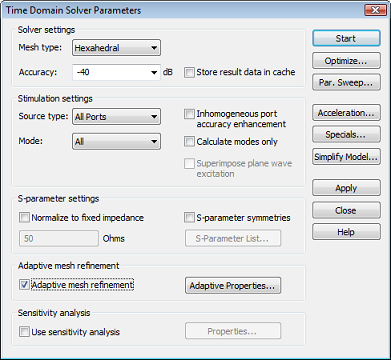The height and width of the screenshot is (360, 391).
Task: Enable Store result data in cache
Action: tap(189, 72)
